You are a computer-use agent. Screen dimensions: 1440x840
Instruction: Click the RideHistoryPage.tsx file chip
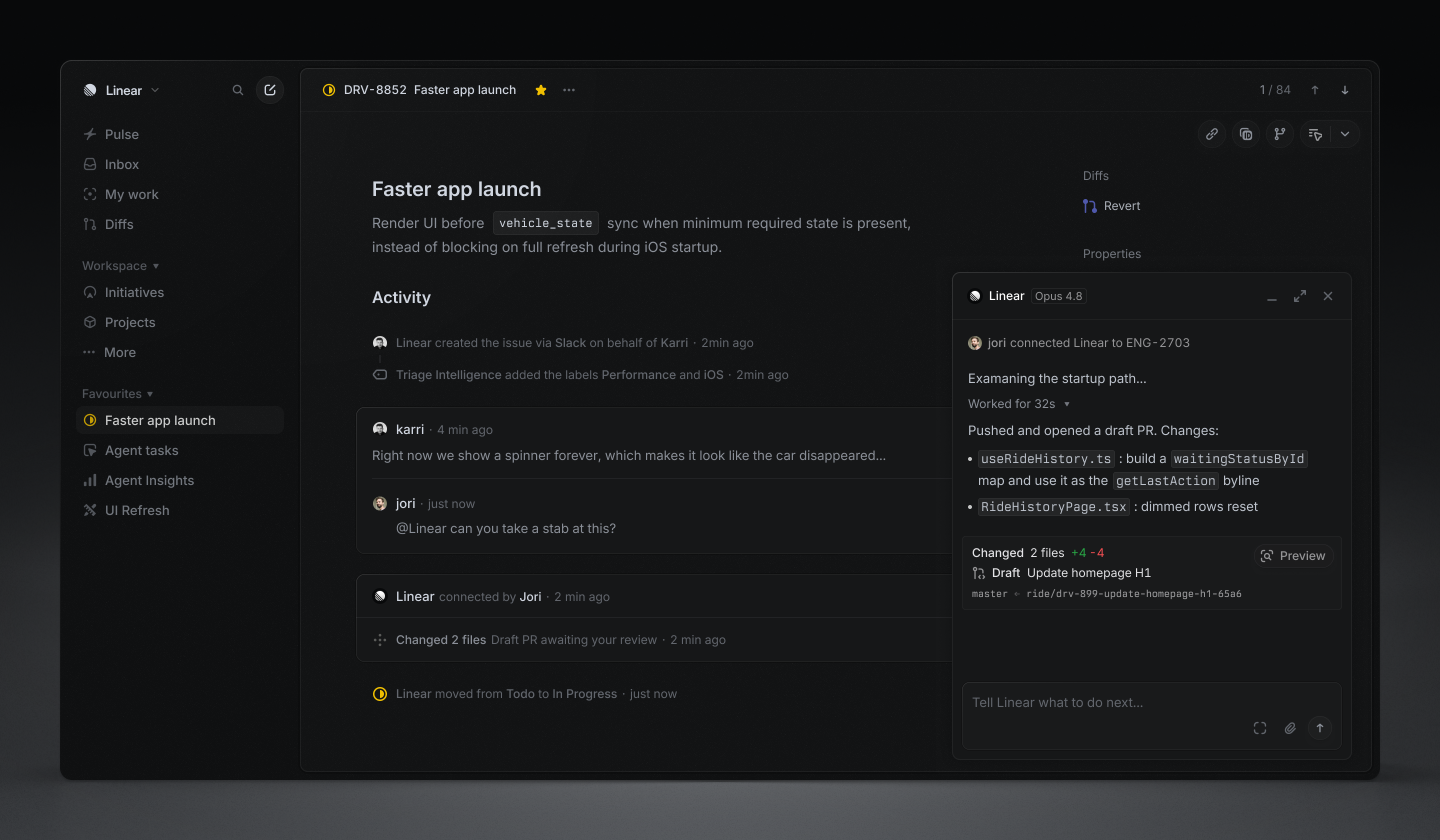1053,507
